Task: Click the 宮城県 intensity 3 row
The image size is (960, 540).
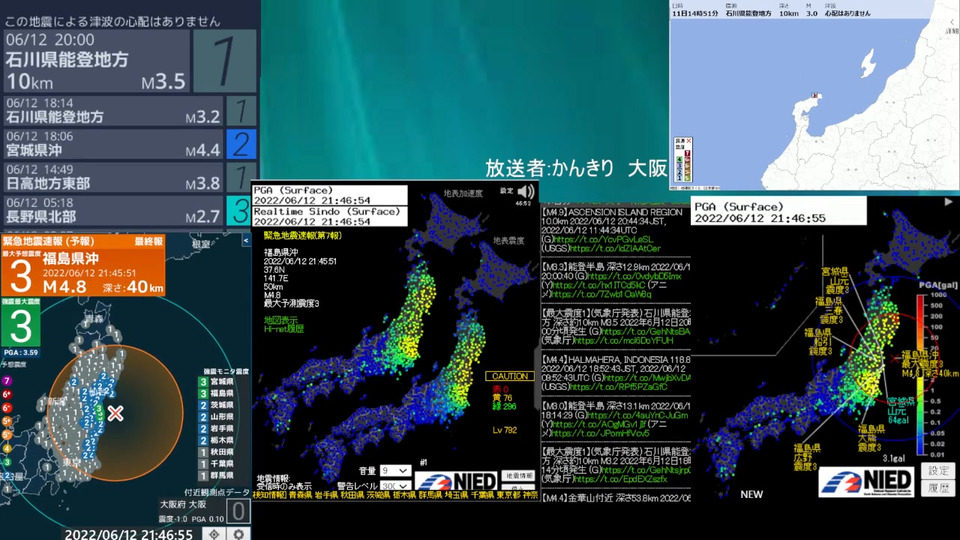Action: click(x=216, y=381)
